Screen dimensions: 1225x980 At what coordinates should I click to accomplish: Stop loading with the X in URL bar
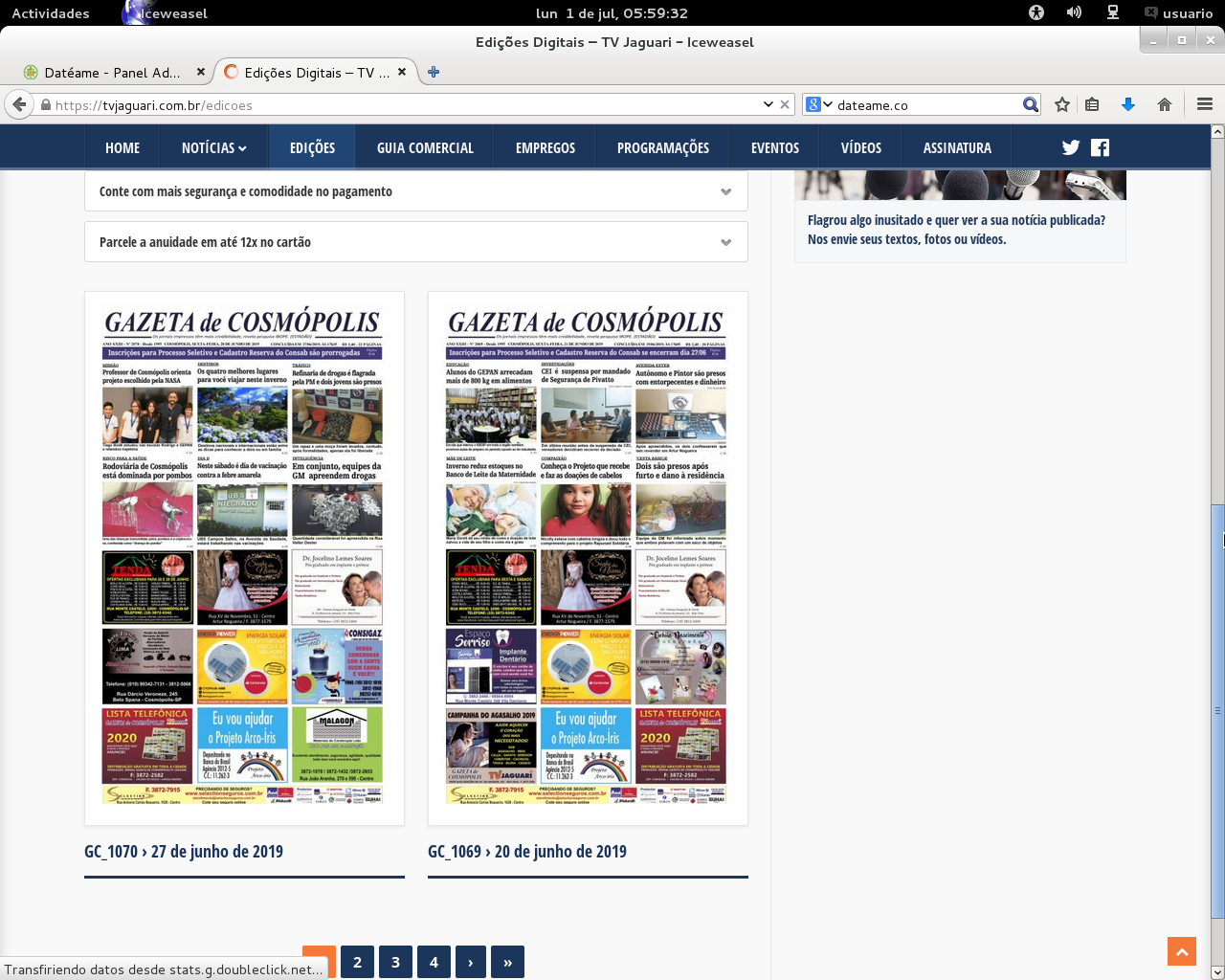click(x=785, y=104)
